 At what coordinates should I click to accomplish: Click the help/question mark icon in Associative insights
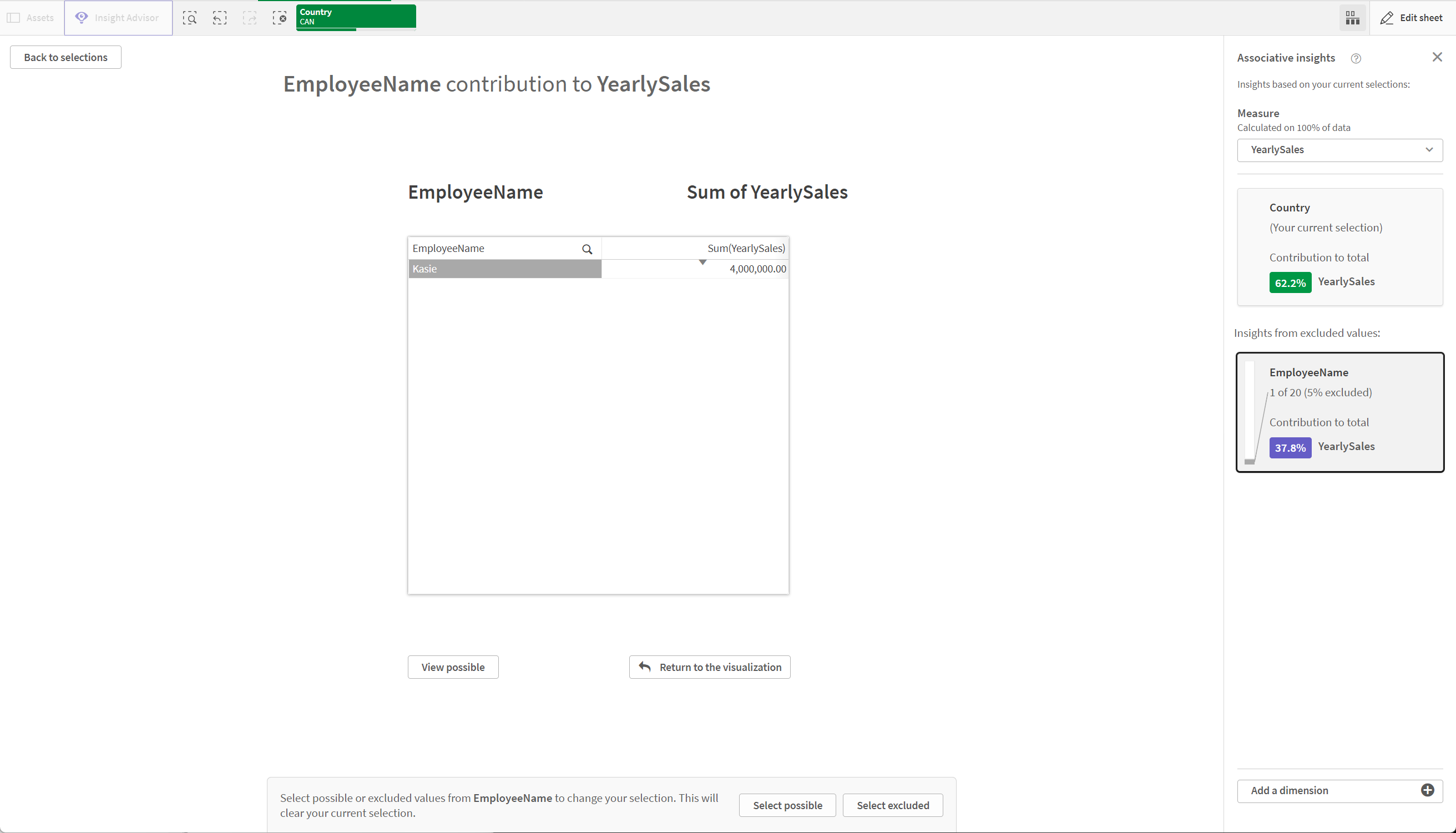coord(1355,57)
